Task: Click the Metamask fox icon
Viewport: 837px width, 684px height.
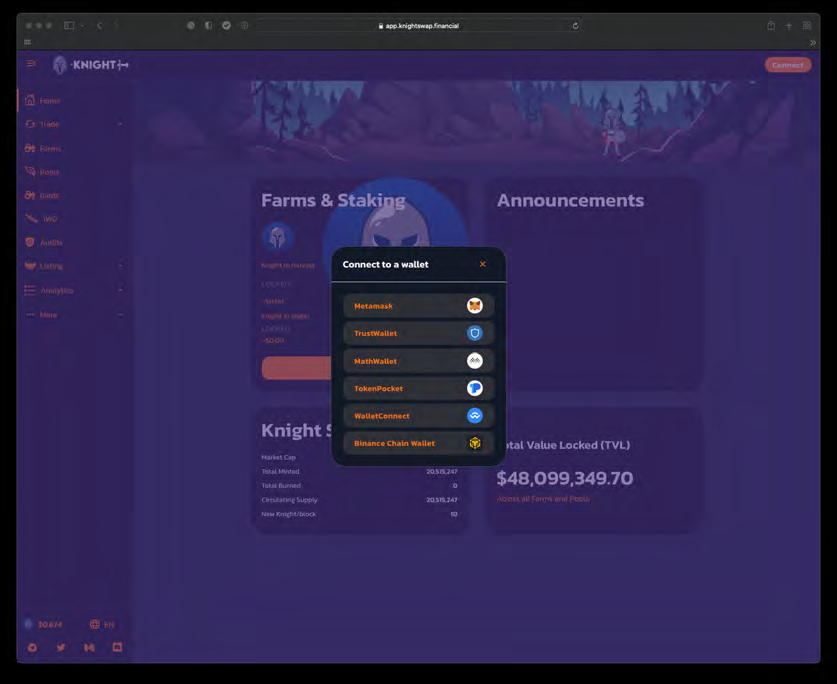Action: (475, 305)
